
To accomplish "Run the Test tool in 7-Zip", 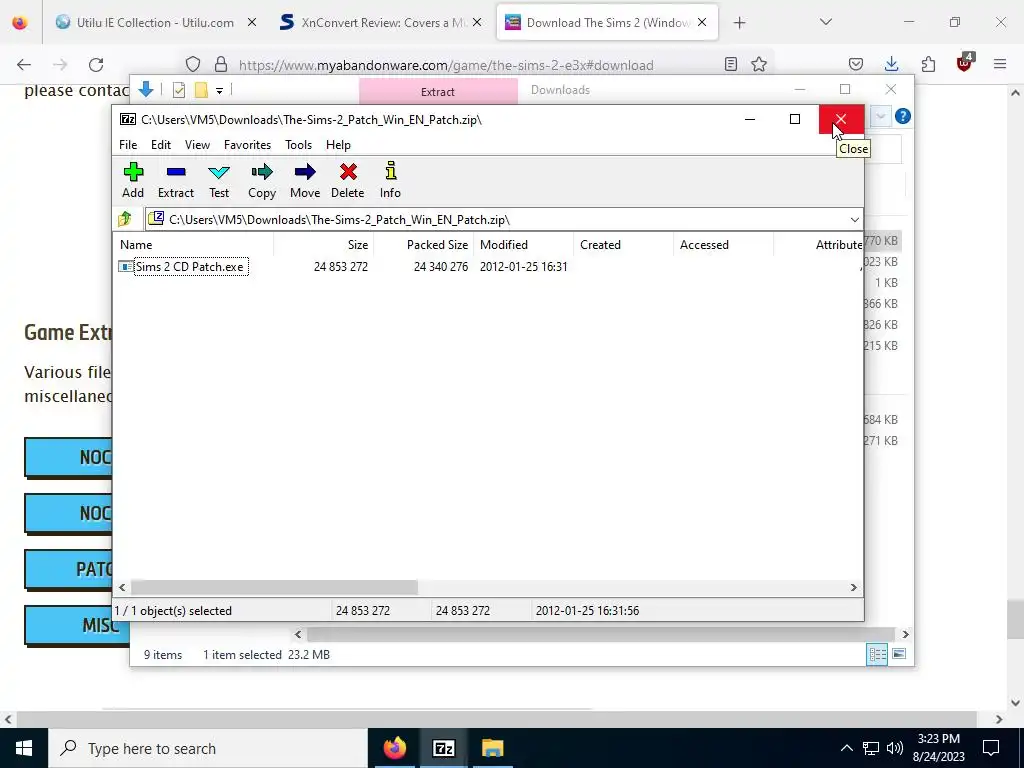I will pyautogui.click(x=219, y=180).
